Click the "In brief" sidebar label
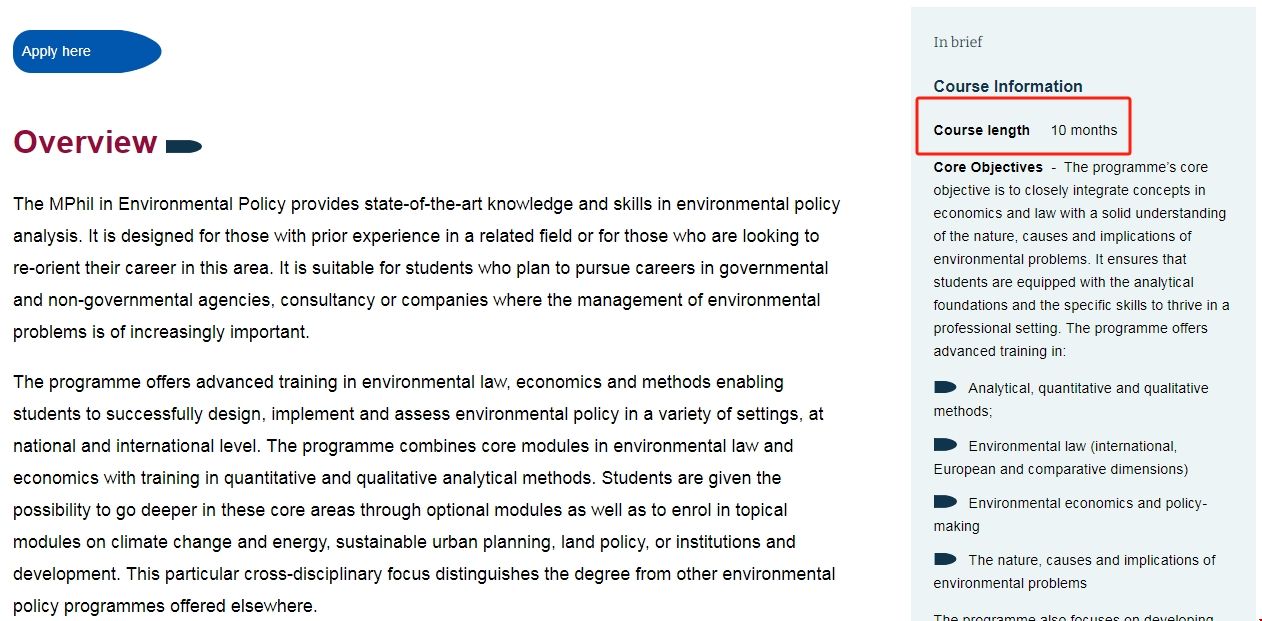This screenshot has height=621, width=1262. tap(958, 42)
